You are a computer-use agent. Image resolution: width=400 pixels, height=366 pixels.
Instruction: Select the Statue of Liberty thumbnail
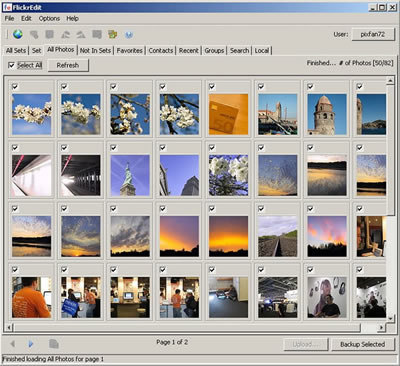(130, 175)
